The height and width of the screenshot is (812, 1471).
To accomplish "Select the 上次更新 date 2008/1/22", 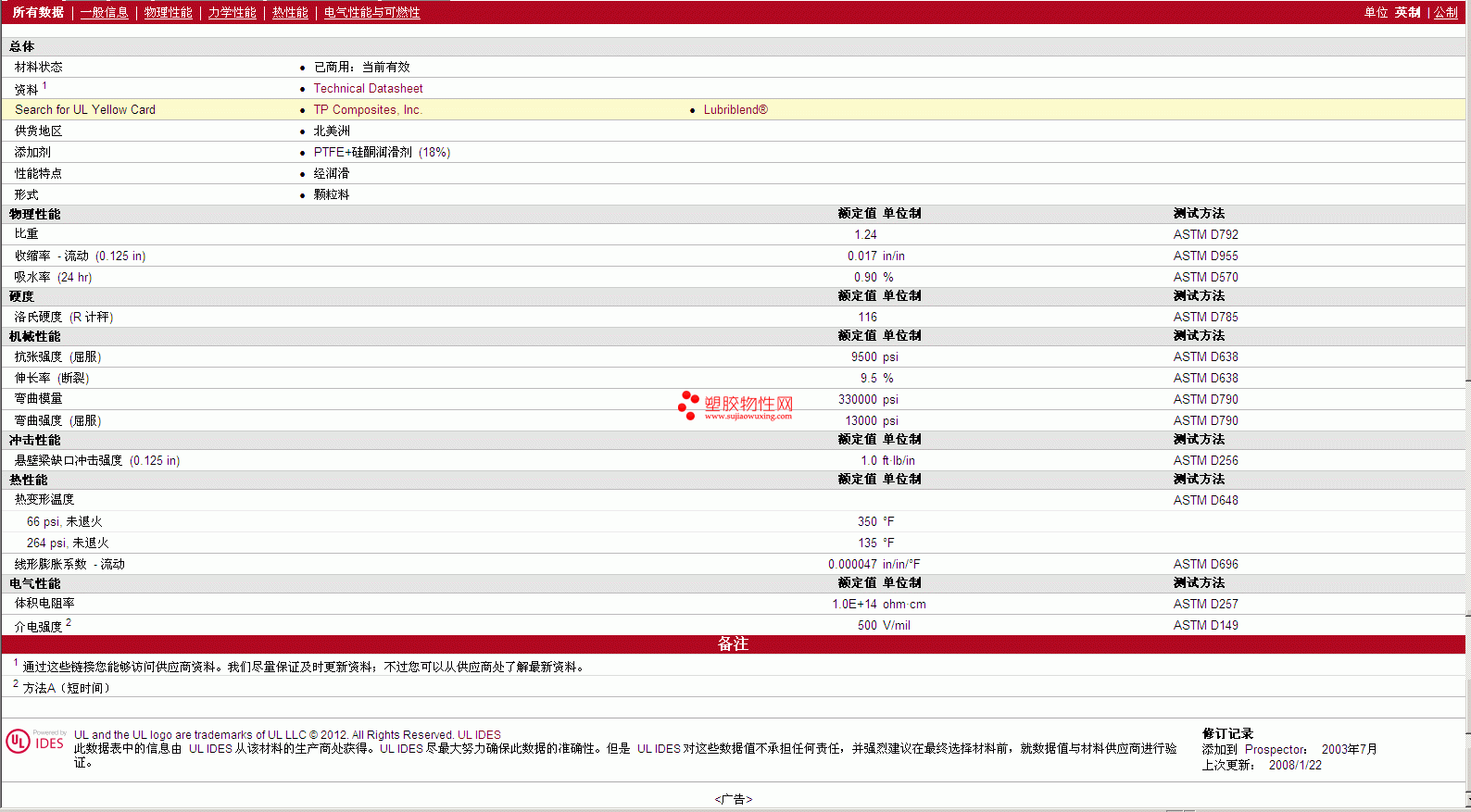I will point(1295,765).
